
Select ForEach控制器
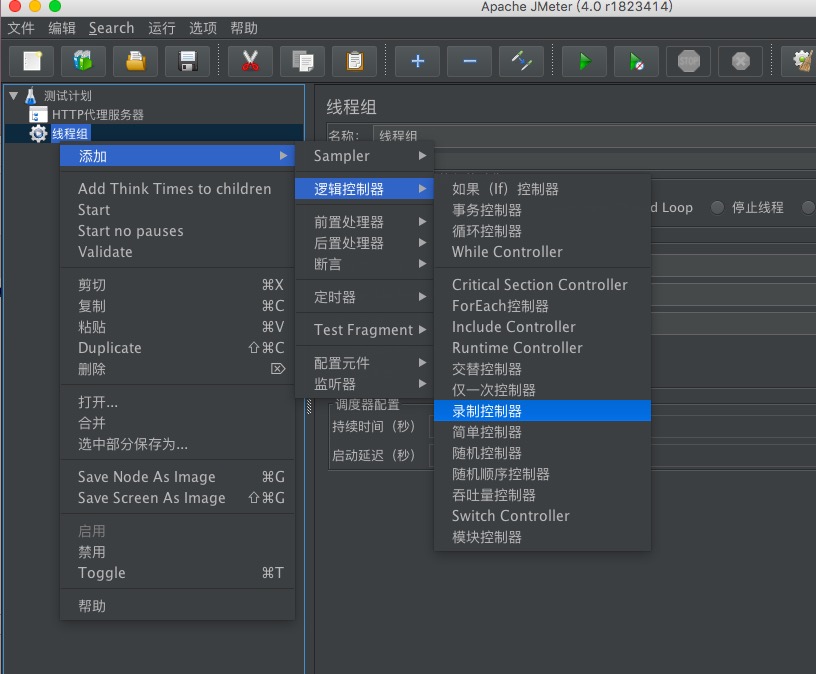point(542,306)
